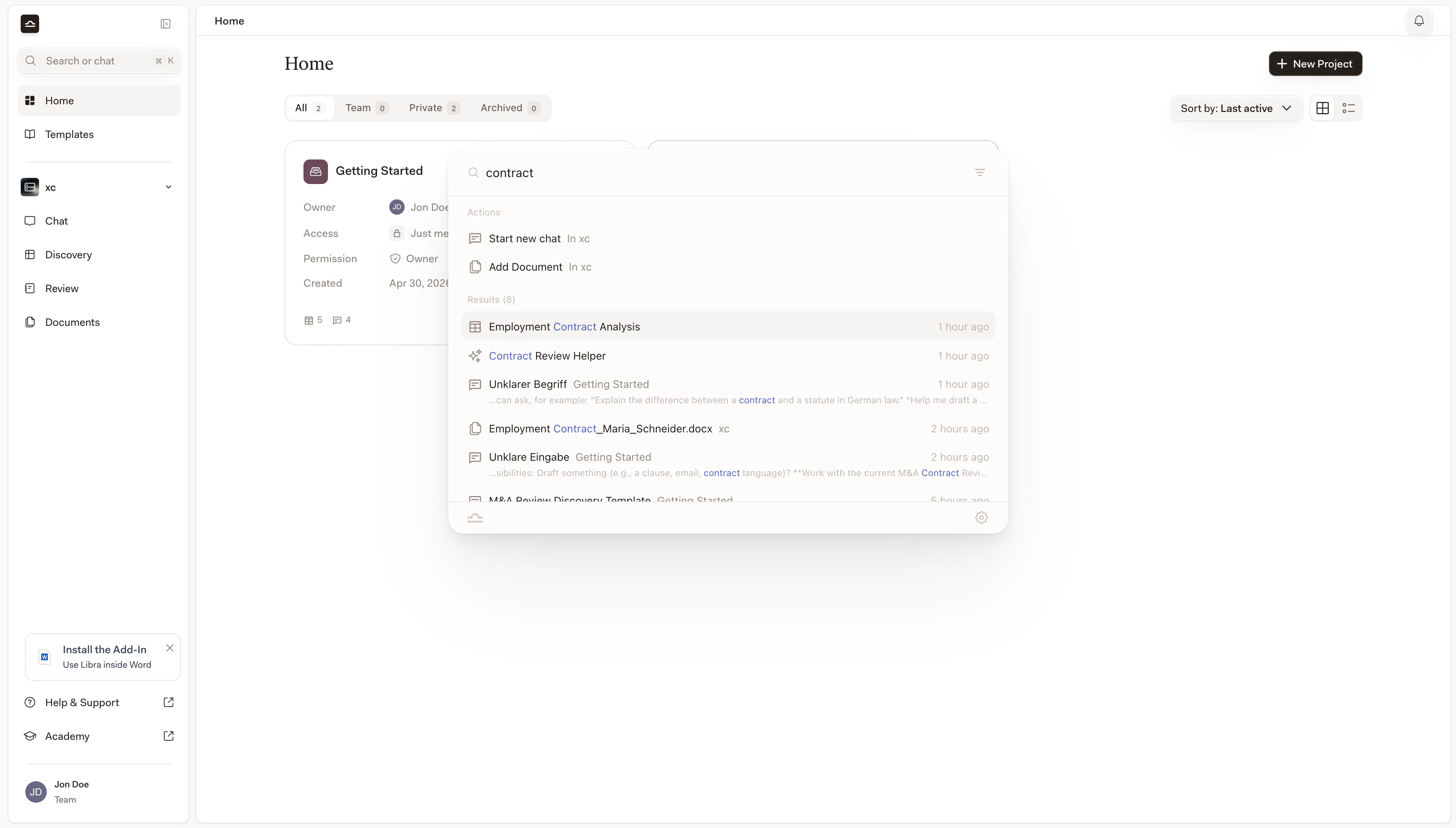Open Install the Add-In promotion
Viewport: 1456px width, 828px height.
click(x=103, y=657)
